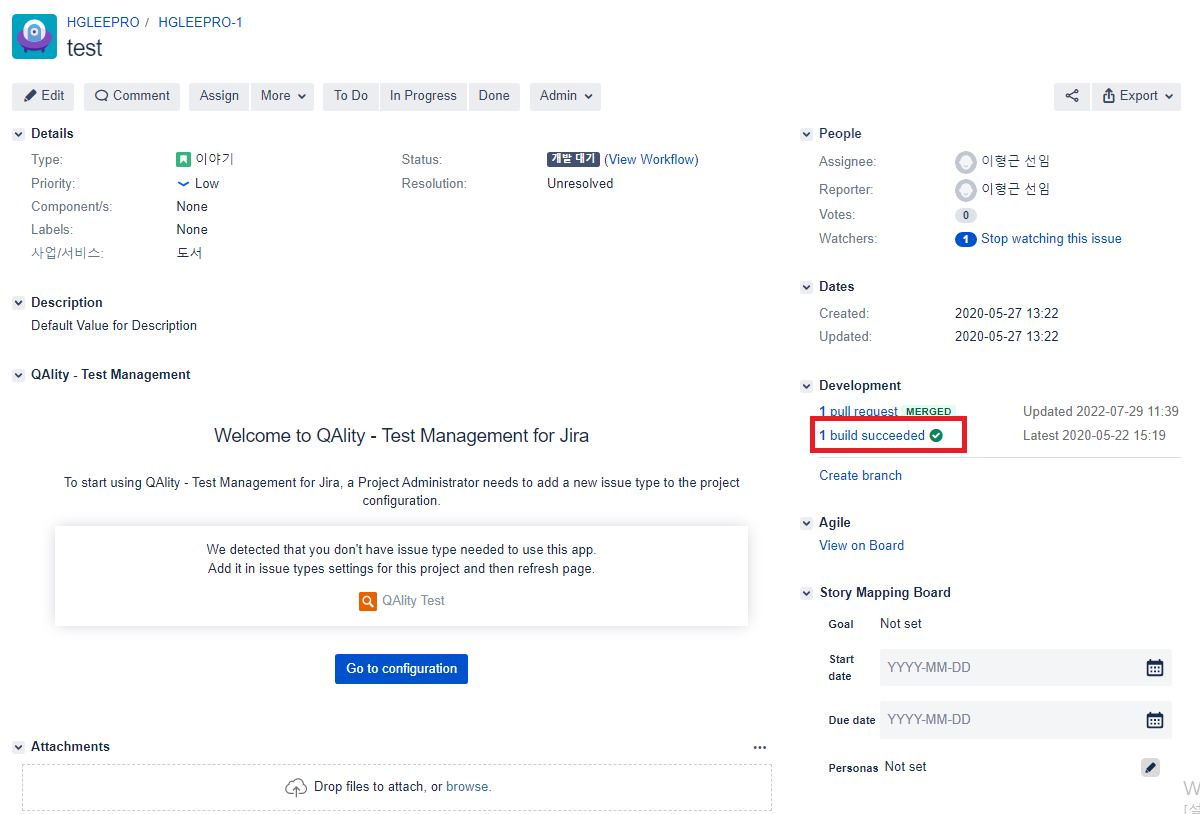1200x814 pixels.
Task: Open the Export dropdown
Action: (1136, 96)
